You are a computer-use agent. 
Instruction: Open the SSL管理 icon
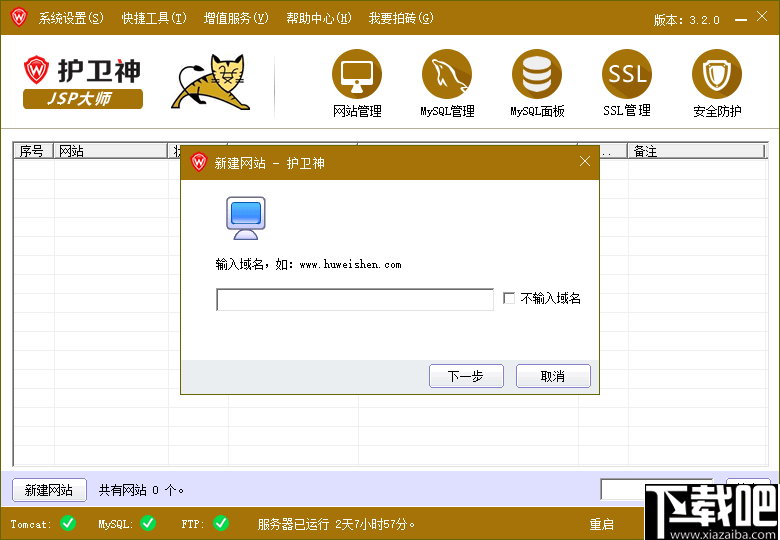[x=627, y=74]
